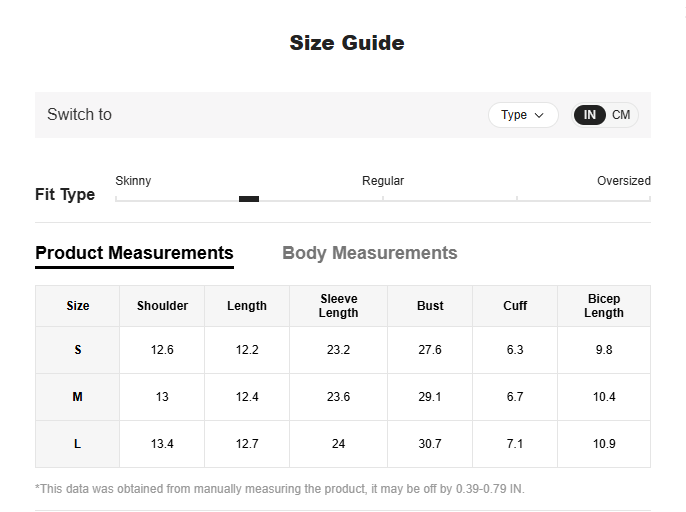Click the Size Guide heading

click(347, 43)
